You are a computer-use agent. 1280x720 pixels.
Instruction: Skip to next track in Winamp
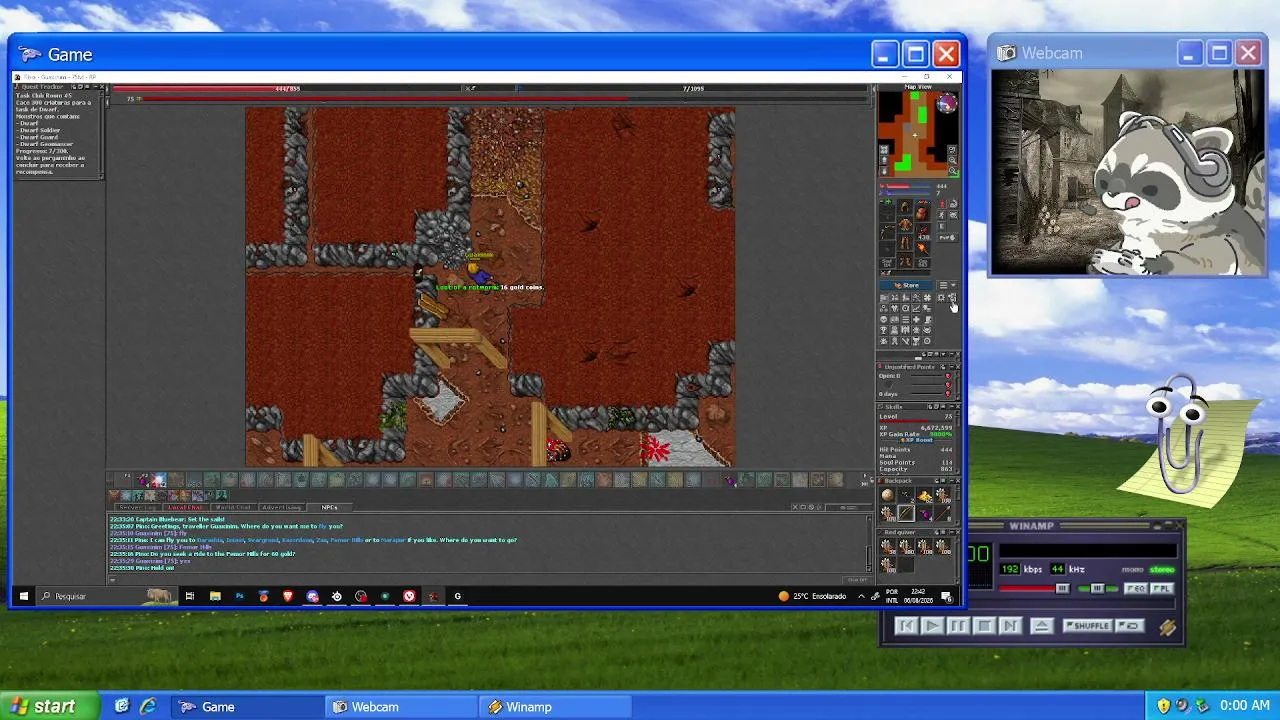click(x=1011, y=626)
